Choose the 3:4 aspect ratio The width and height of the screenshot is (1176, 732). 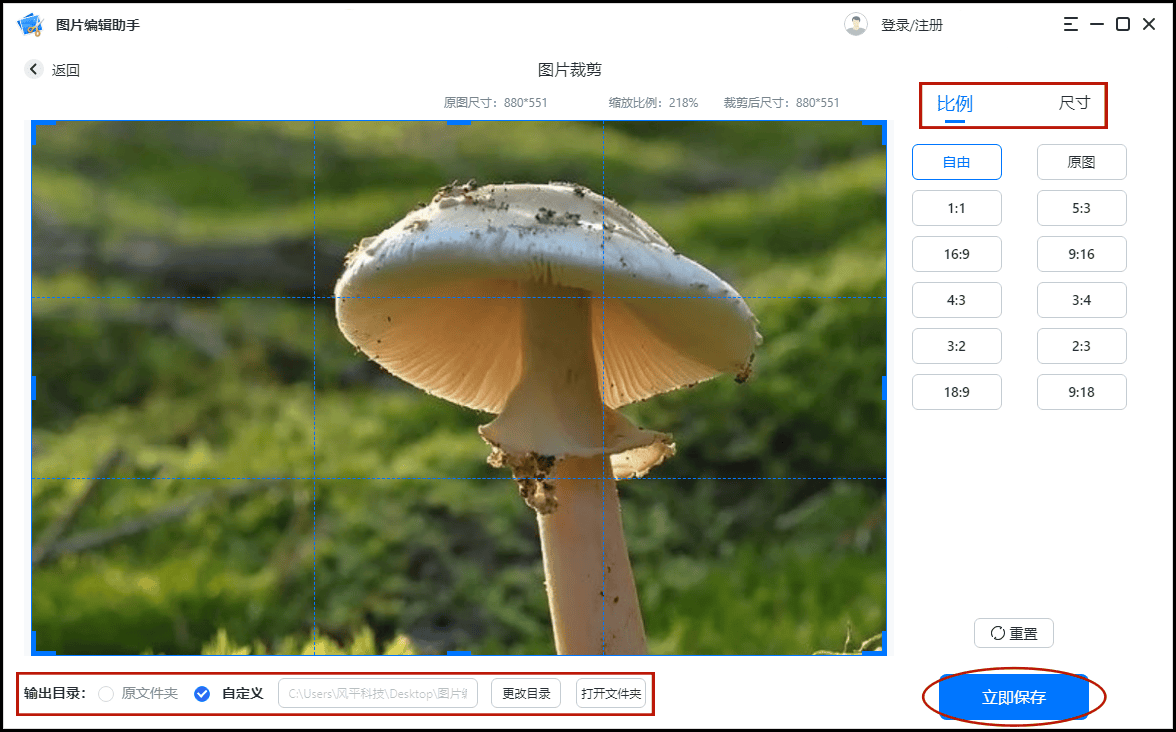click(1081, 300)
